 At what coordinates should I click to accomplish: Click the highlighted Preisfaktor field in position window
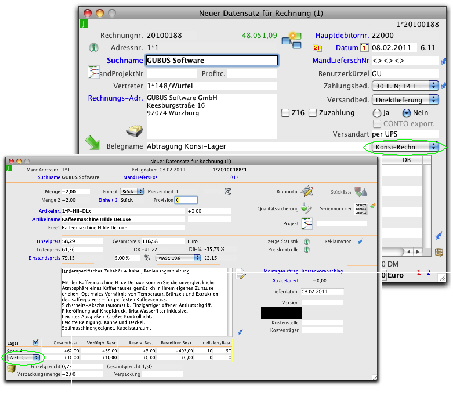tap(186, 200)
